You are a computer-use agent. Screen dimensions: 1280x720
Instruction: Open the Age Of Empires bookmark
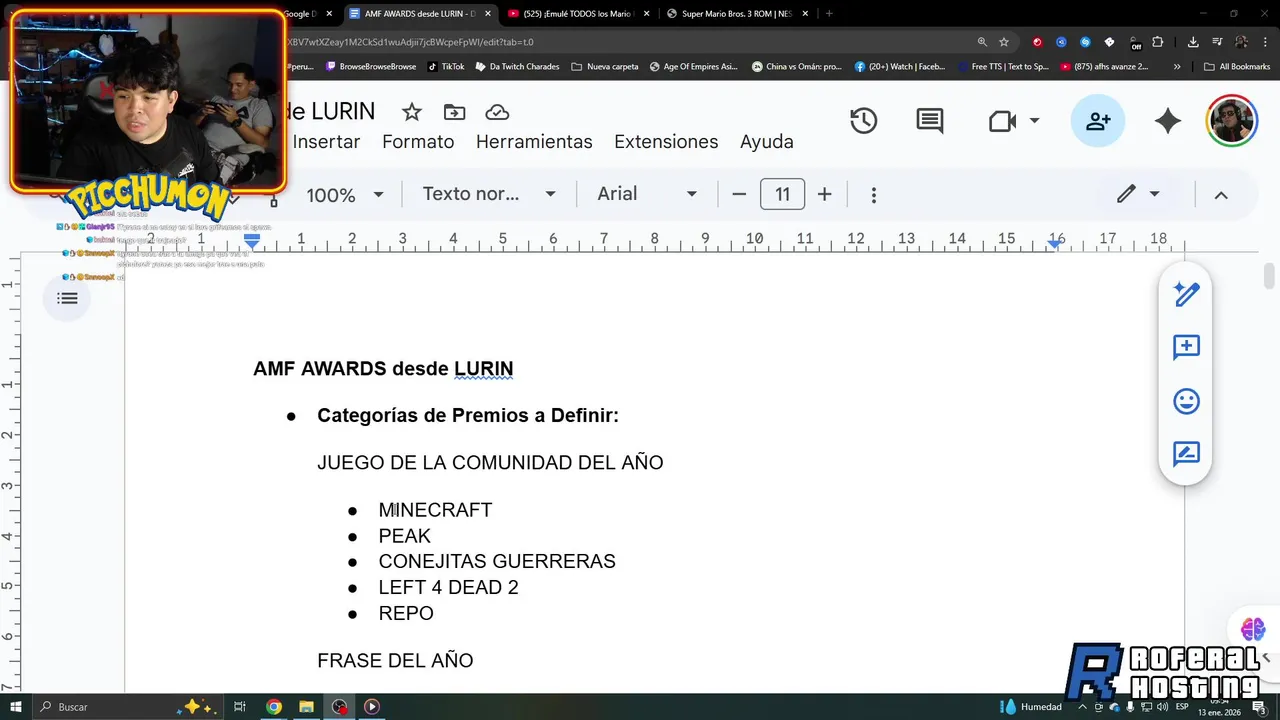(x=693, y=67)
